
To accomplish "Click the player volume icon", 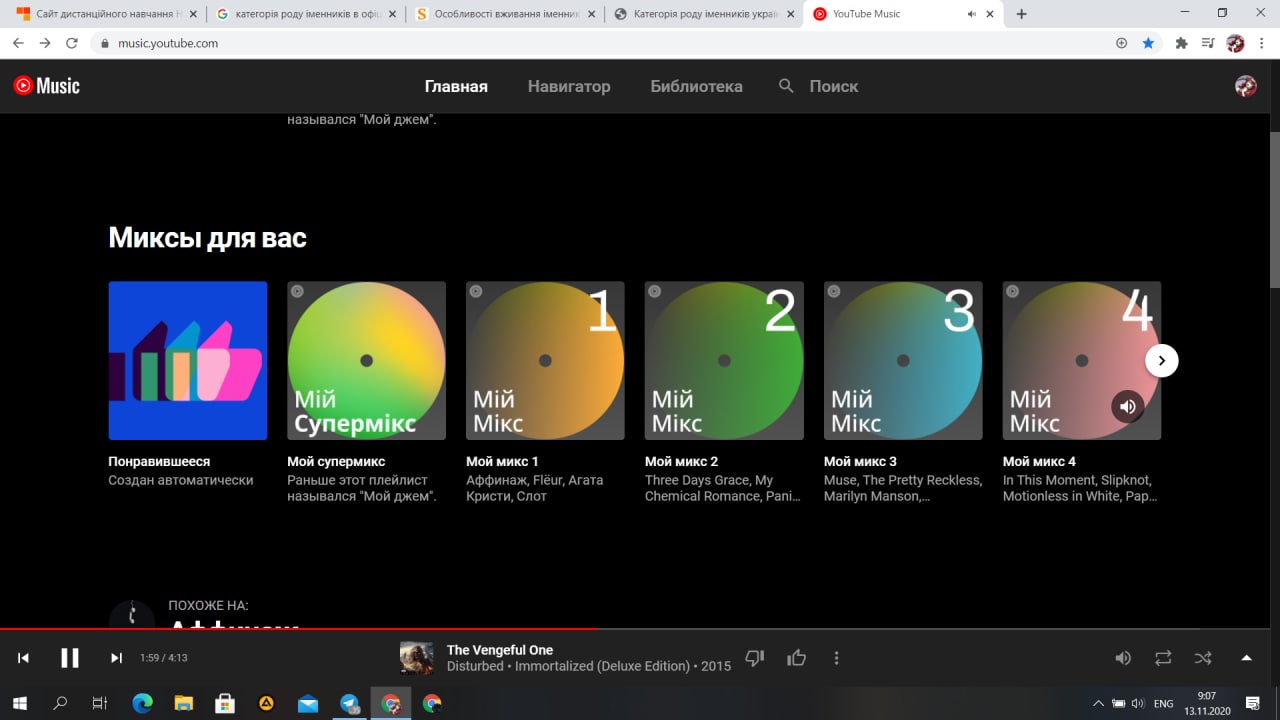I will click(1123, 657).
